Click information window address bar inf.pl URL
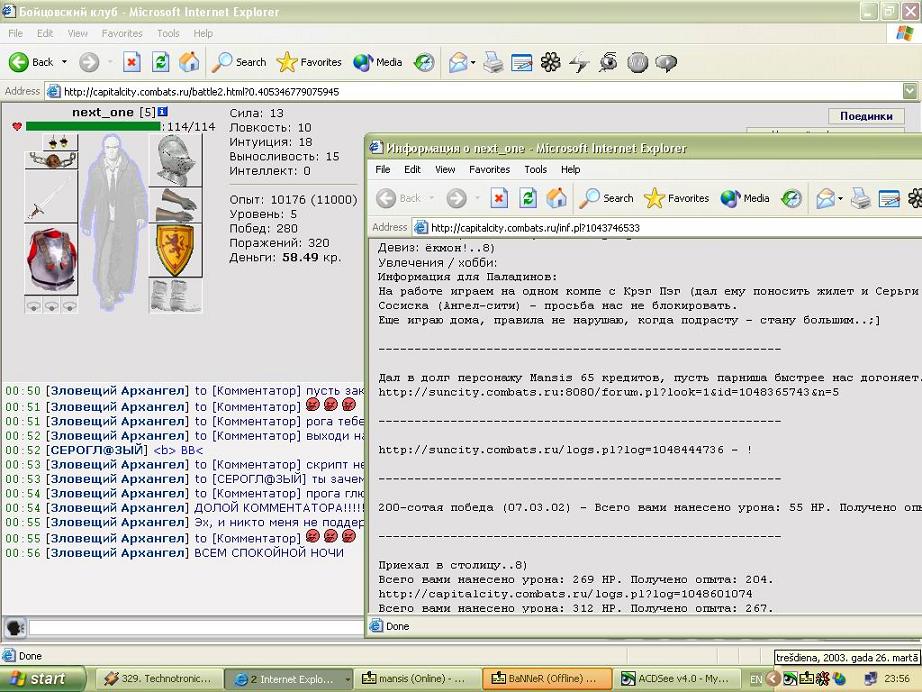The height and width of the screenshot is (692, 922). point(667,228)
